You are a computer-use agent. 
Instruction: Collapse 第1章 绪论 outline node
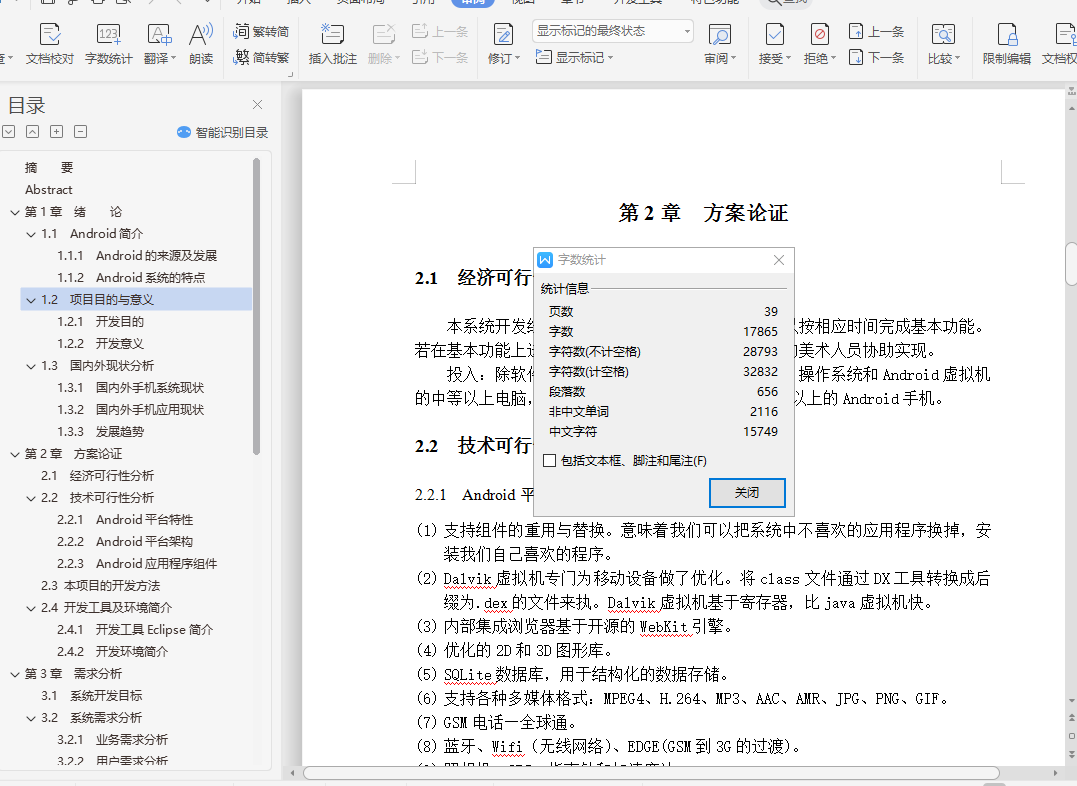click(14, 212)
